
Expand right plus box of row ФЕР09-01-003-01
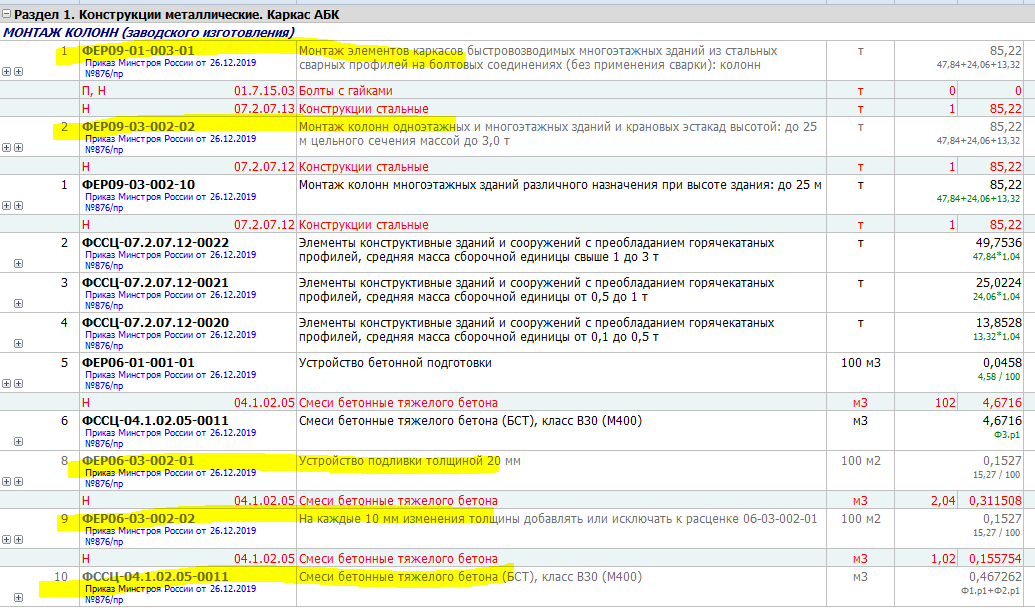tap(18, 71)
